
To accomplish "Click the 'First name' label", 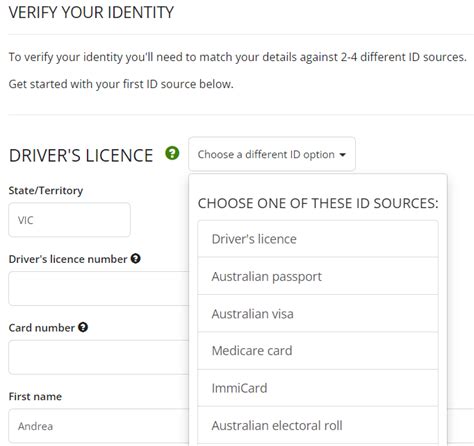I will pos(35,396).
